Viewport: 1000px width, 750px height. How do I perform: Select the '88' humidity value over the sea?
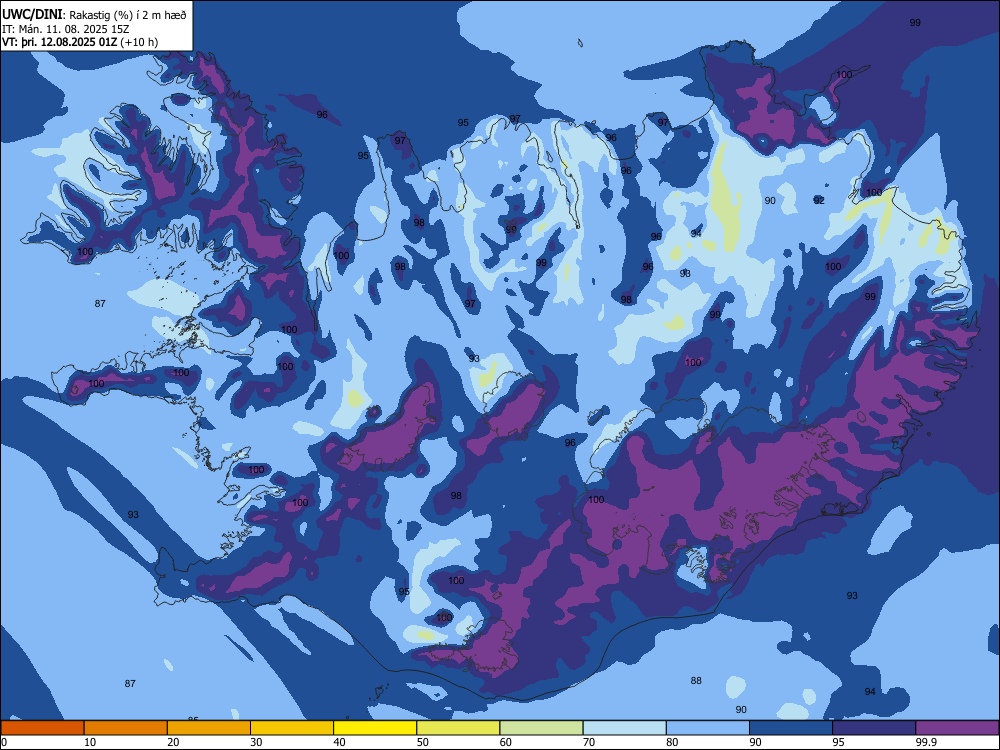tap(696, 680)
